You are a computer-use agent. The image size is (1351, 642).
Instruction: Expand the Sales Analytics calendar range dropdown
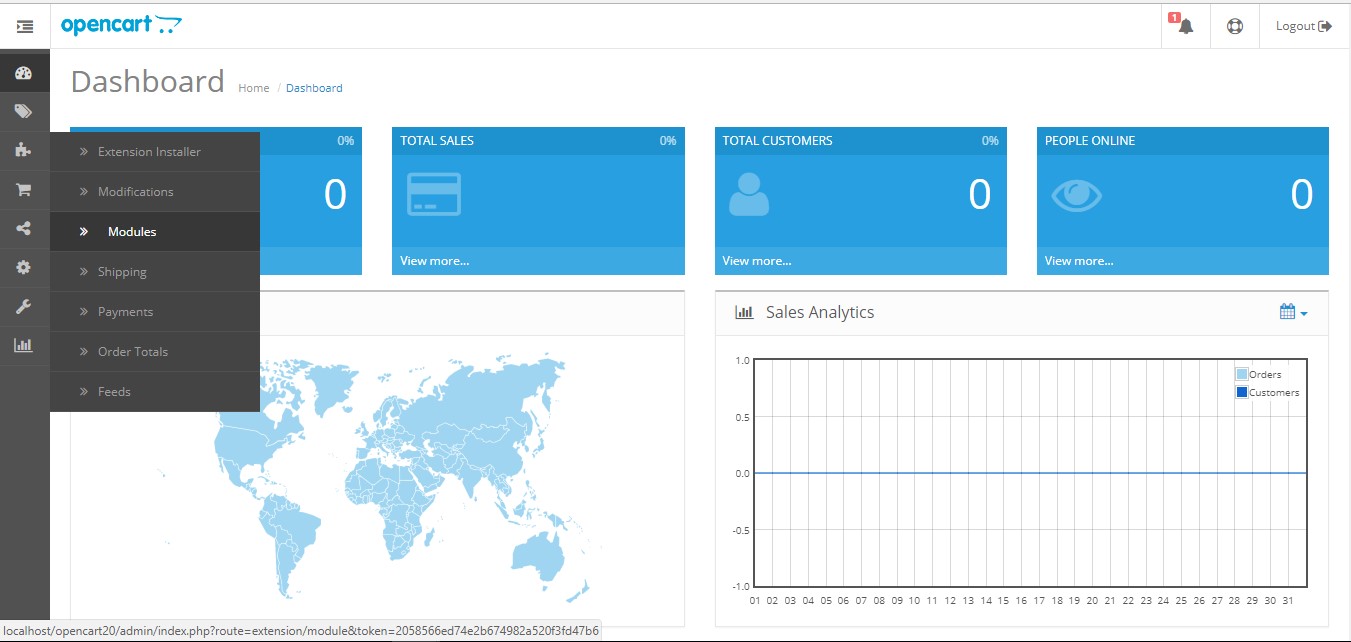click(1293, 312)
